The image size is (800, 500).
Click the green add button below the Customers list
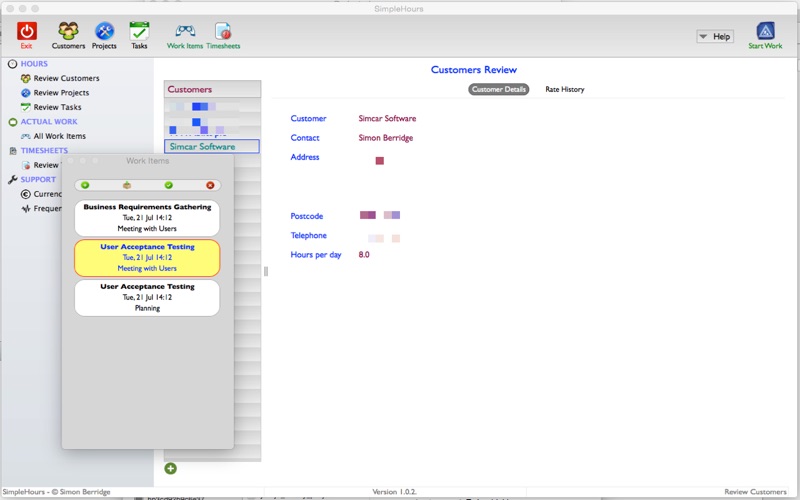pyautogui.click(x=170, y=468)
